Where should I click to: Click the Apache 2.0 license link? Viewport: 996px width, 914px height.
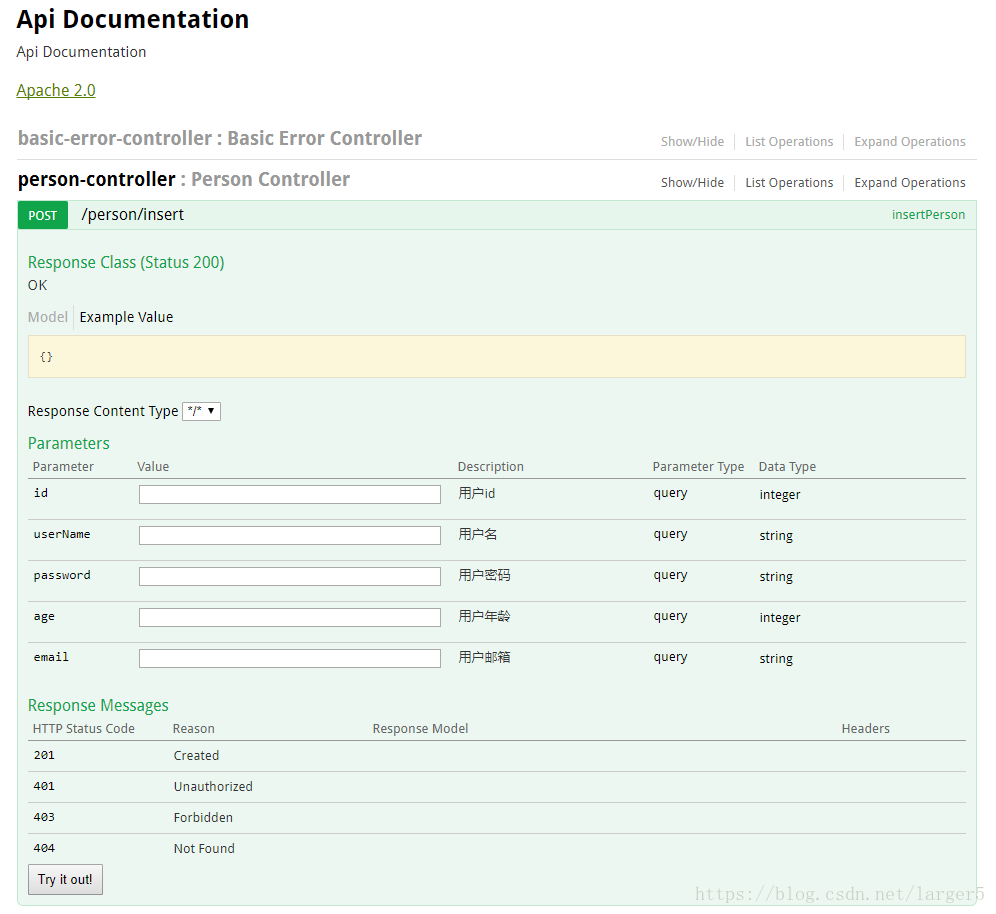[x=56, y=90]
